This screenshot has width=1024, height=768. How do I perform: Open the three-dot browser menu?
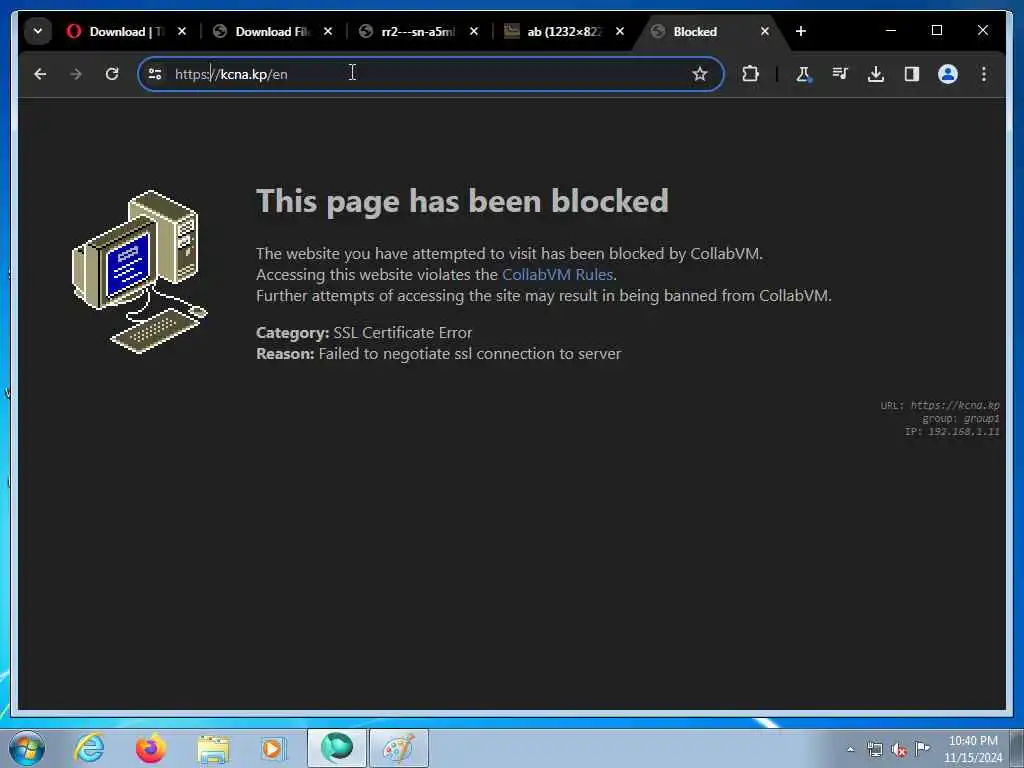[x=984, y=74]
